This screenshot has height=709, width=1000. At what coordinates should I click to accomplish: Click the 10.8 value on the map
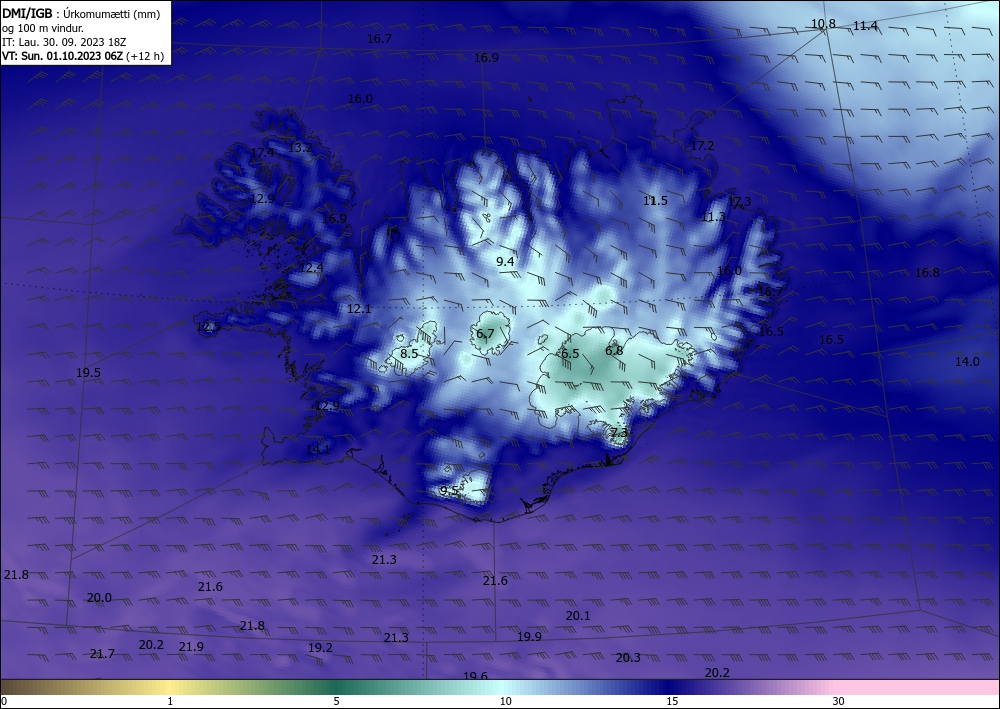tap(823, 24)
